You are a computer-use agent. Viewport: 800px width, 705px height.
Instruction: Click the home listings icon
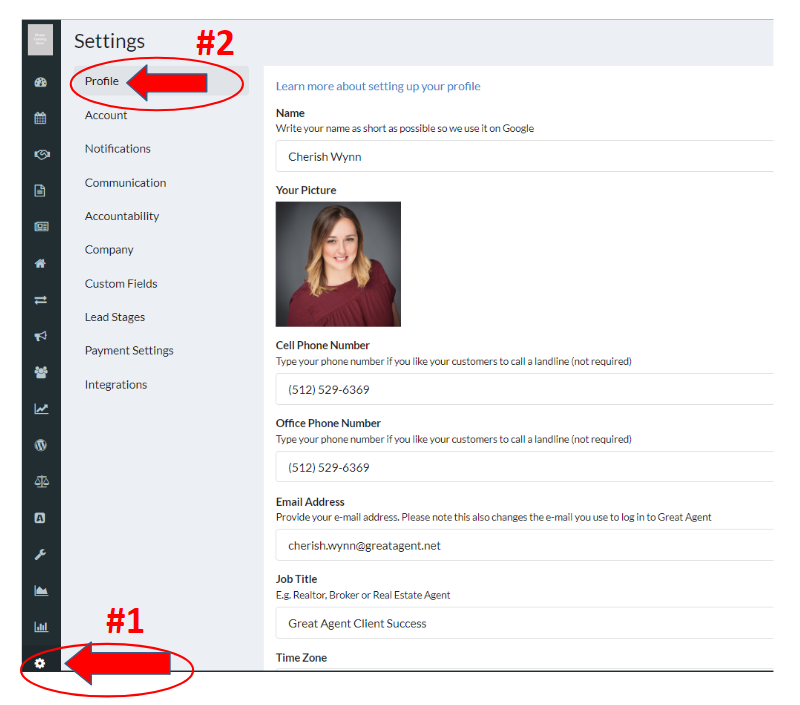[41, 264]
